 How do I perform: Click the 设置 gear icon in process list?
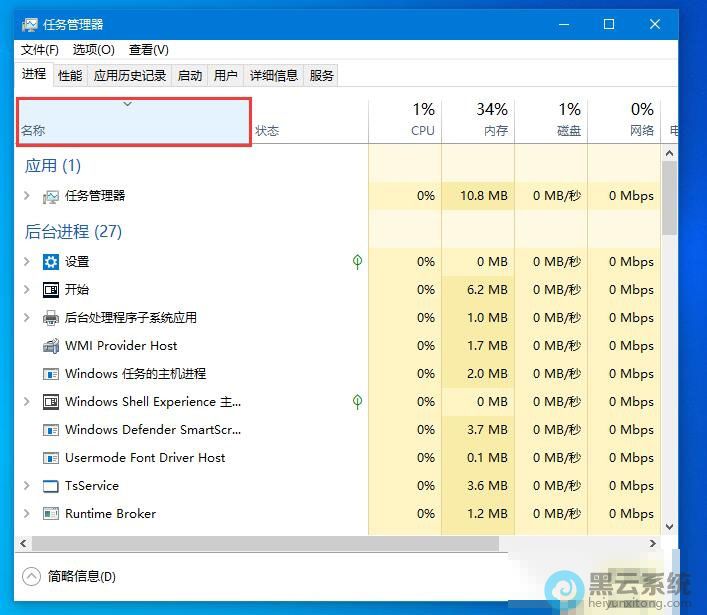[51, 262]
